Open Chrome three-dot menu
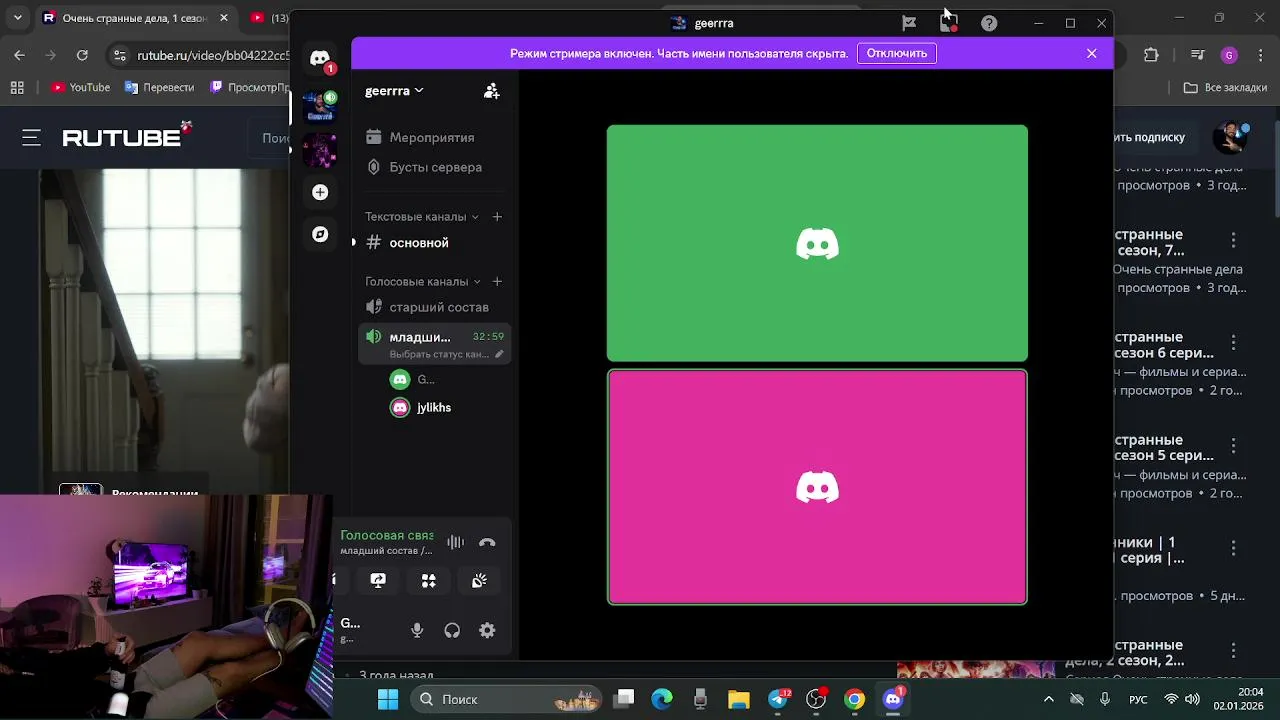 click(1259, 55)
